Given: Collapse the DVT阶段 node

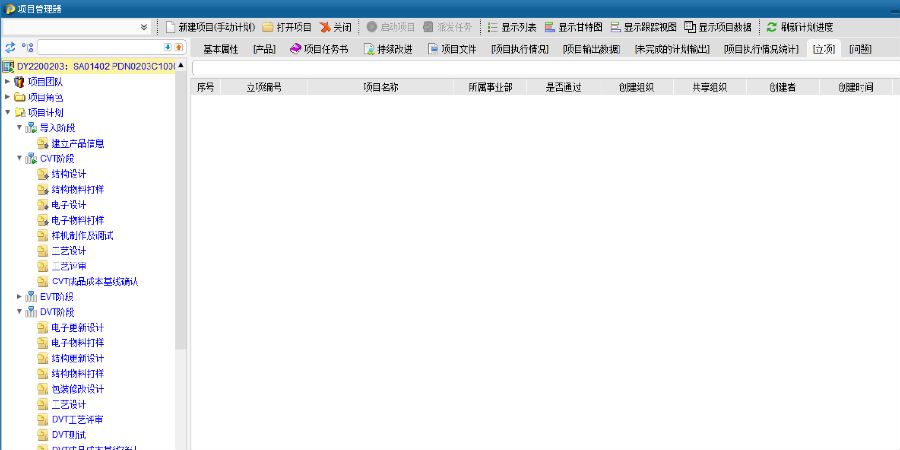Looking at the screenshot, I should (x=19, y=312).
